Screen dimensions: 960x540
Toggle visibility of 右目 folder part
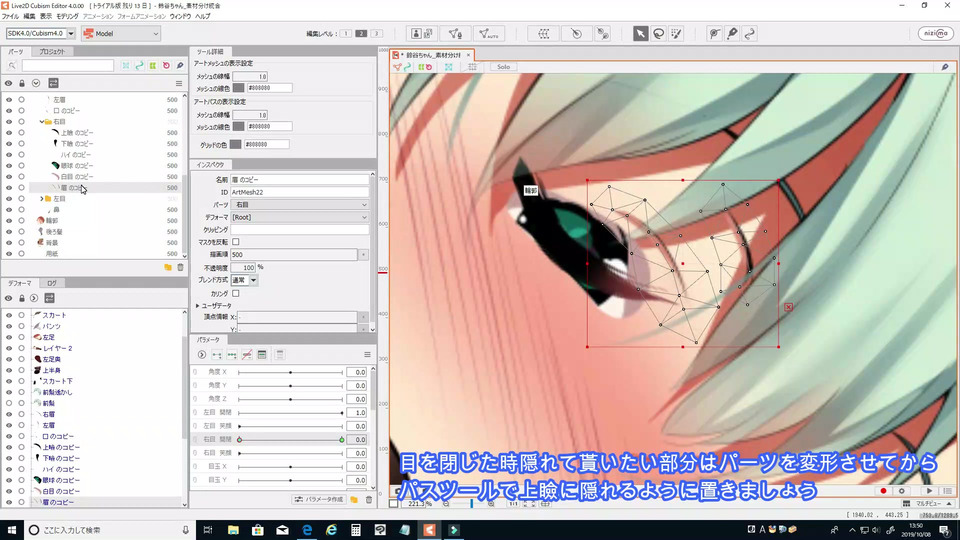pos(9,122)
